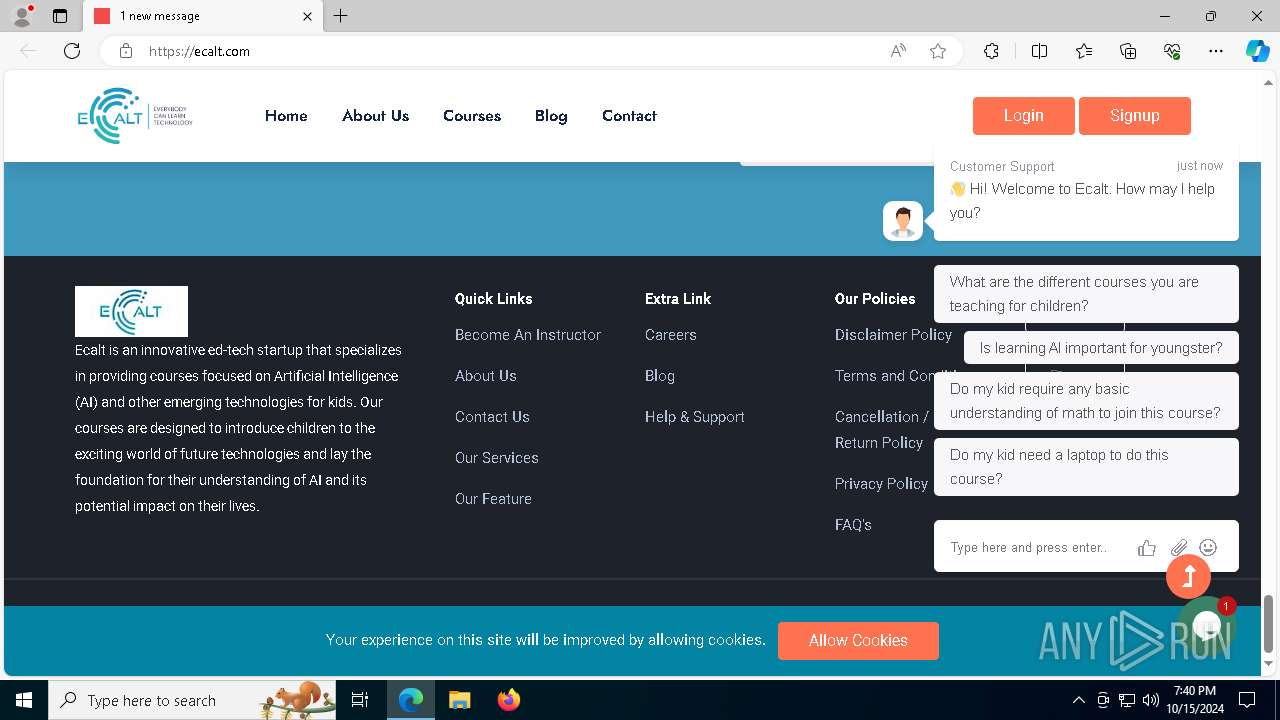1280x720 pixels.
Task: Open emoji picker in chat
Action: coord(1208,547)
